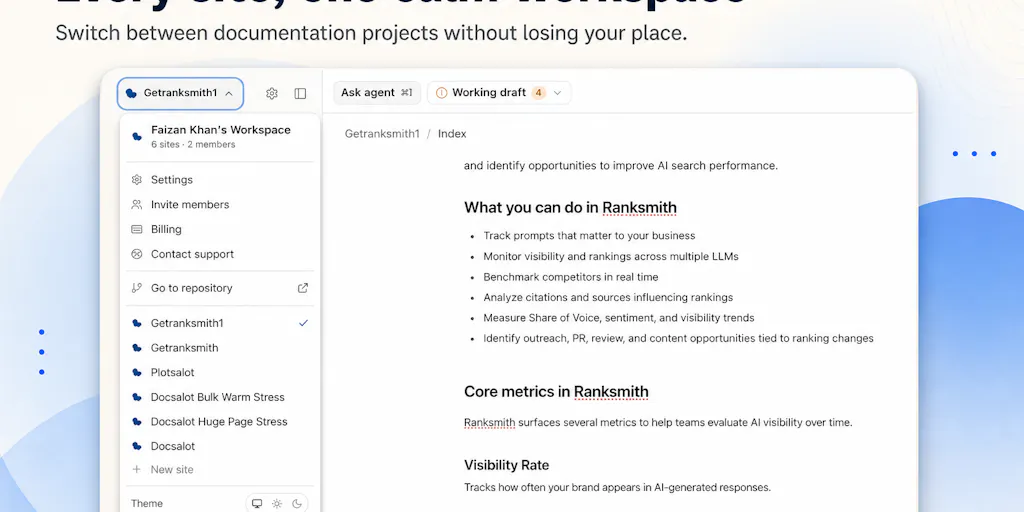Click bullet 'Analyze citations and sources influencing rankings'
The image size is (1024, 512).
[608, 297]
